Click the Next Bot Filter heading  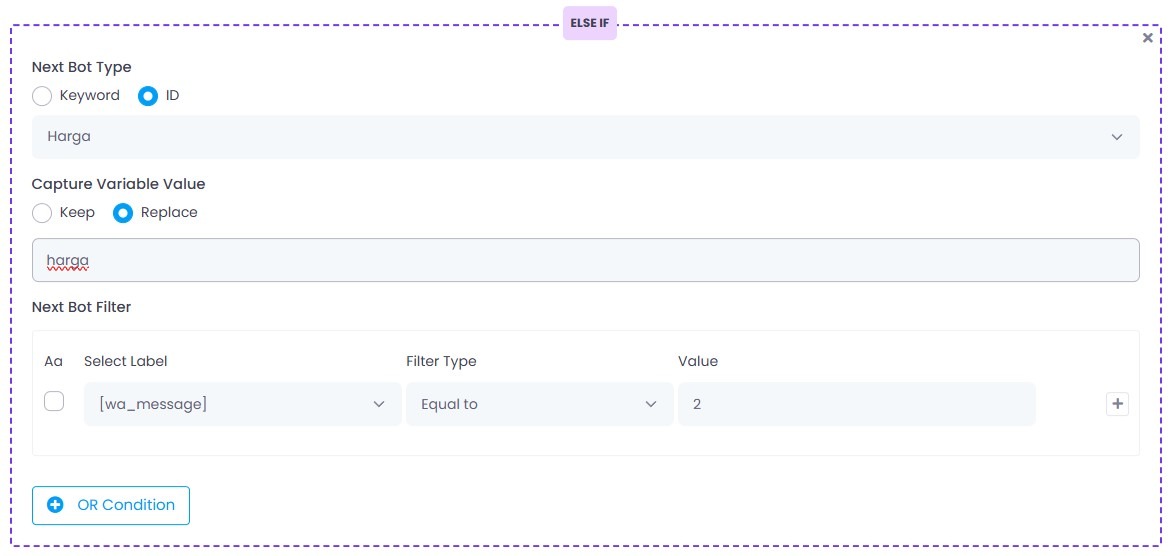pos(81,306)
